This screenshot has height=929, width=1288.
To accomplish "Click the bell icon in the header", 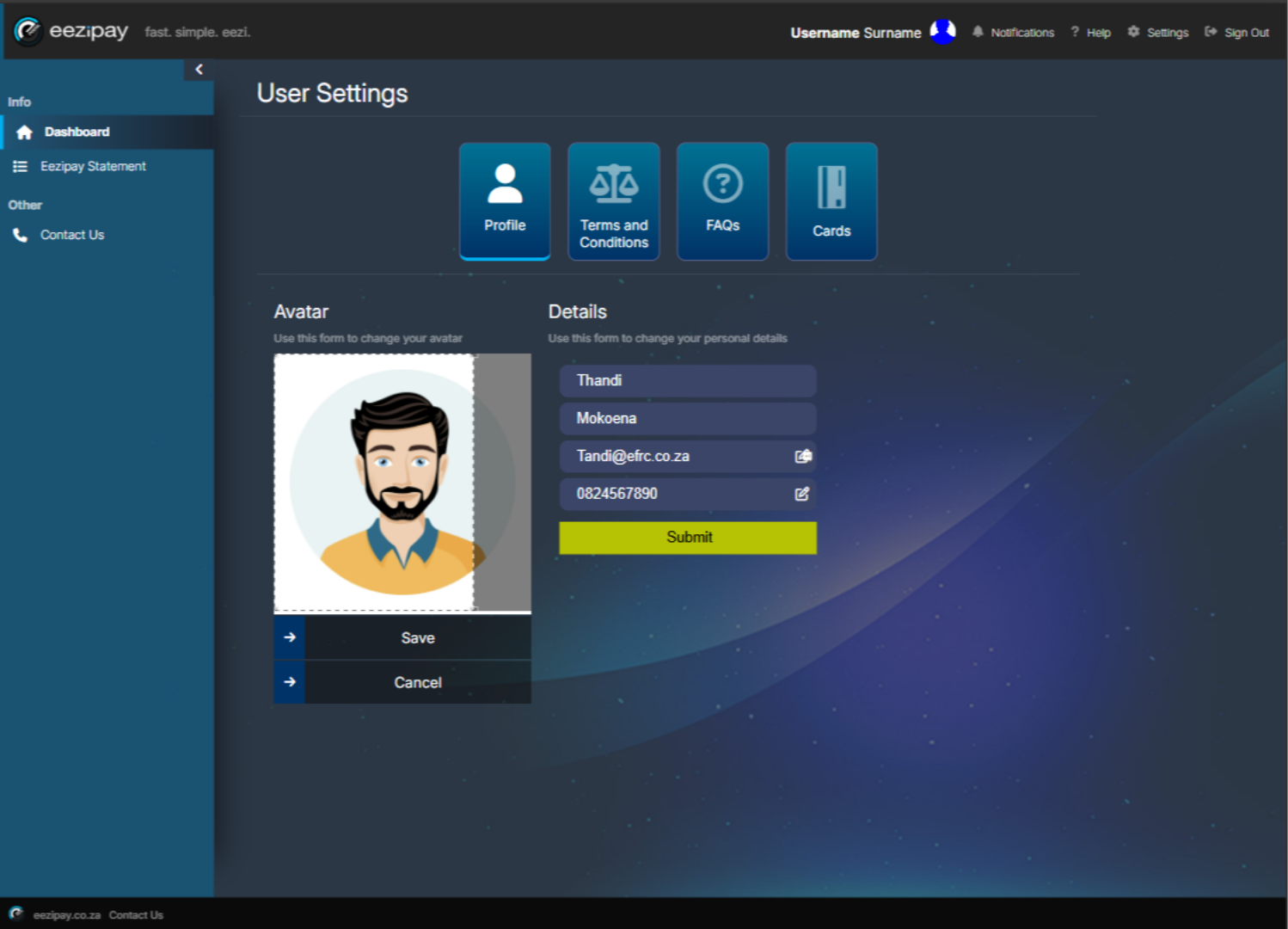I will [978, 32].
